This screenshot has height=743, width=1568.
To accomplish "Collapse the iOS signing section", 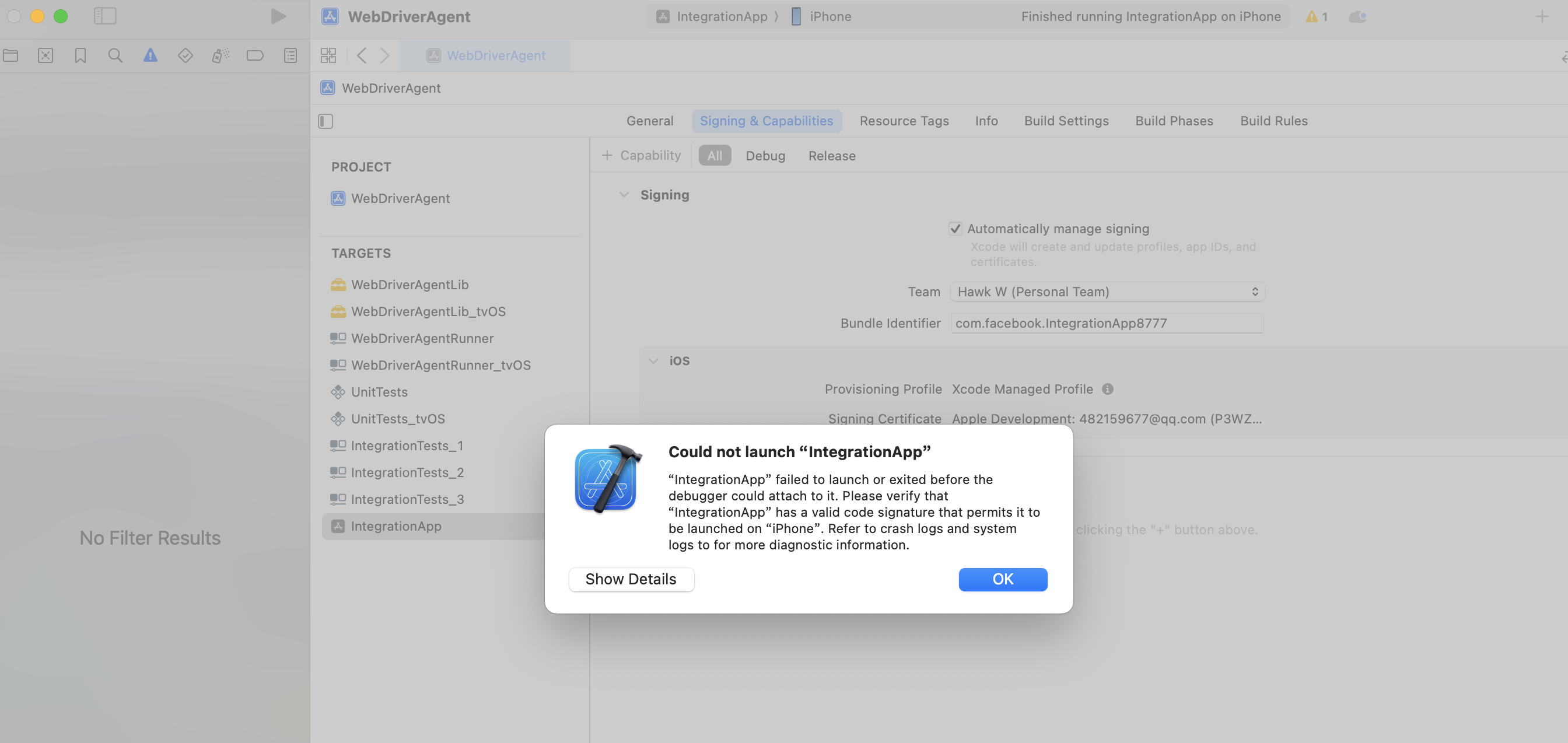I will (x=653, y=361).
